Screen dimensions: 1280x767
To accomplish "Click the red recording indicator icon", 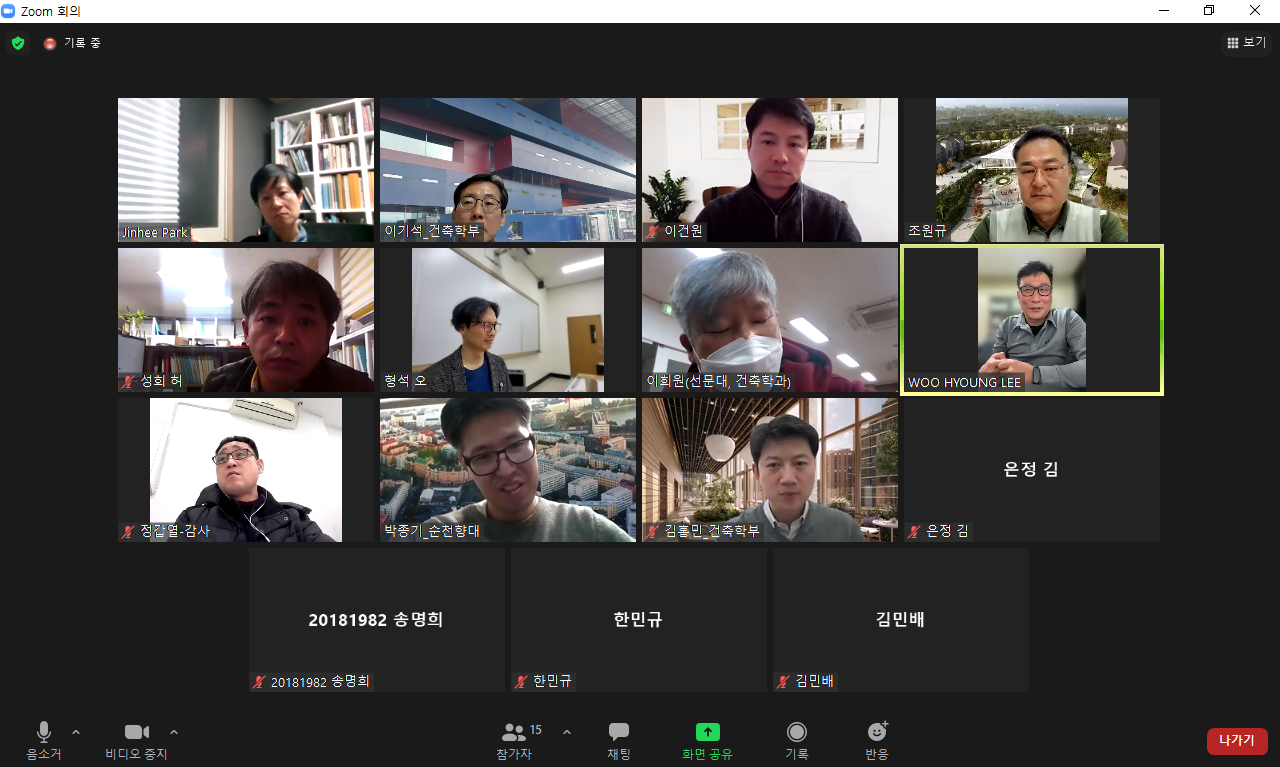I will click(x=50, y=43).
